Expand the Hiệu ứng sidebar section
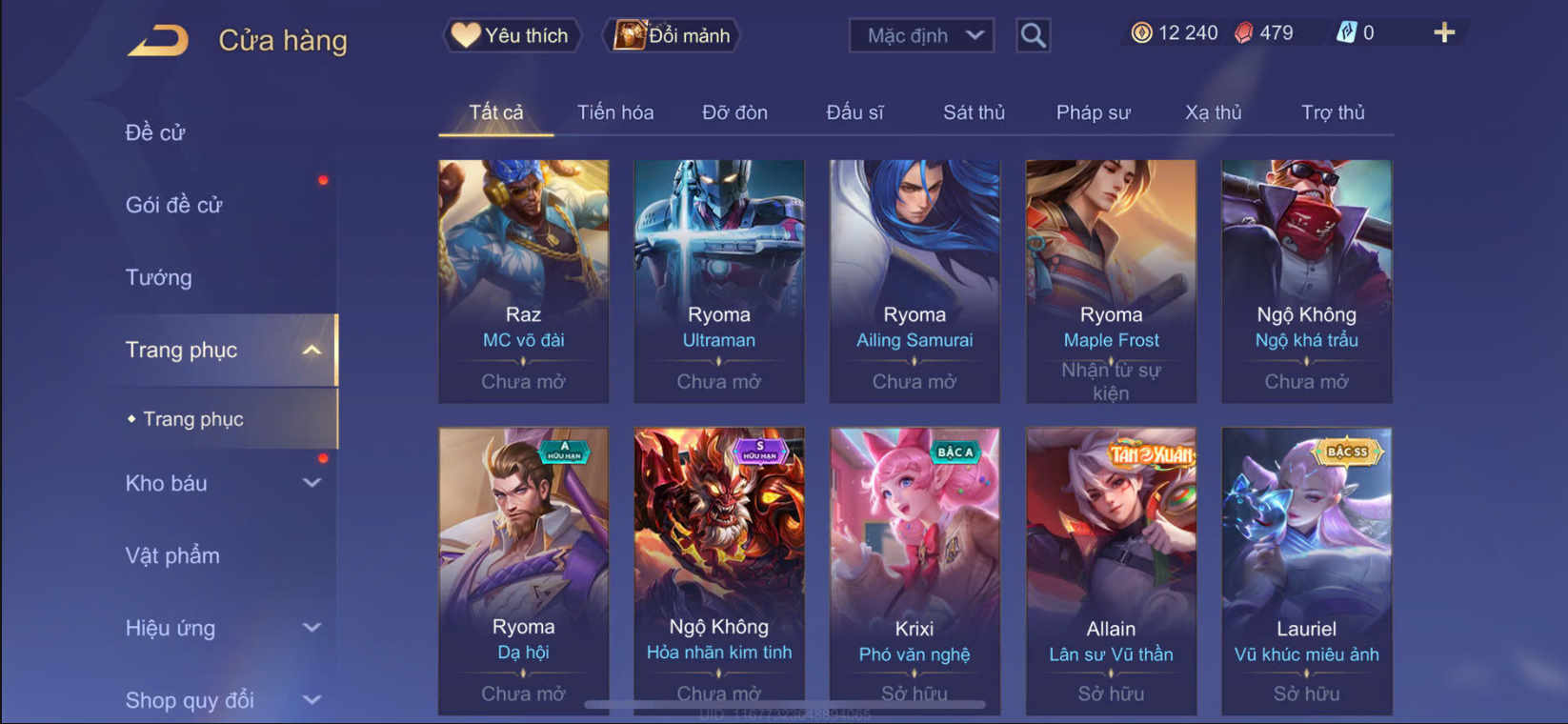Viewport: 1568px width, 724px height. (x=312, y=628)
